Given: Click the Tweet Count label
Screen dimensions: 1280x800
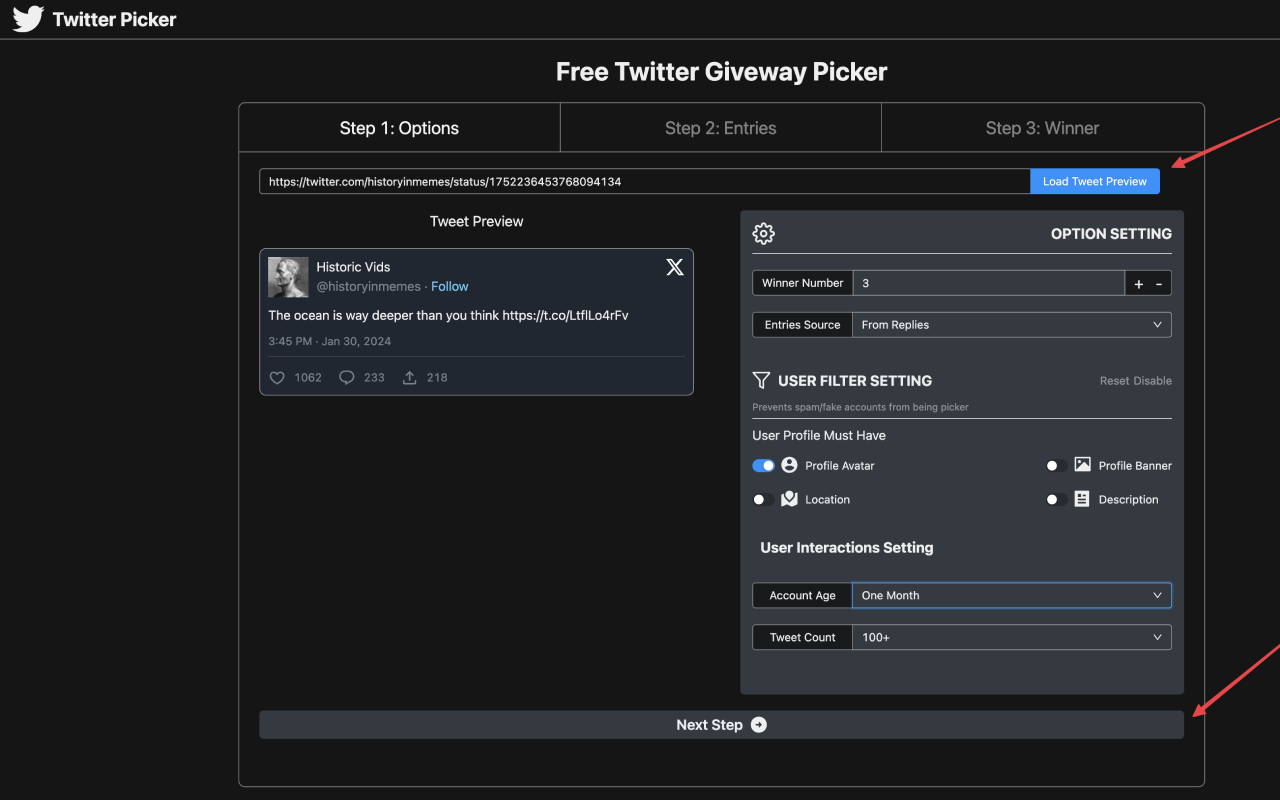Looking at the screenshot, I should click(x=802, y=637).
